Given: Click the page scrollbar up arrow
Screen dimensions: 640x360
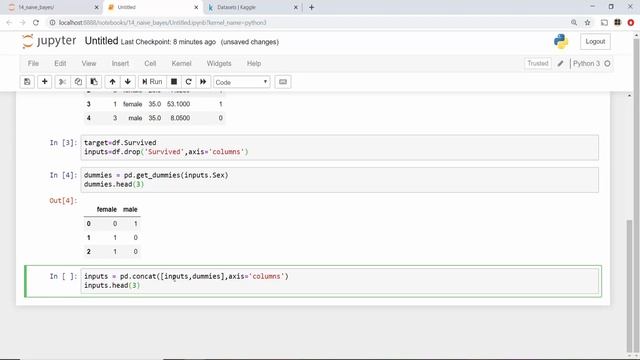Looking at the screenshot, I should coord(636,36).
